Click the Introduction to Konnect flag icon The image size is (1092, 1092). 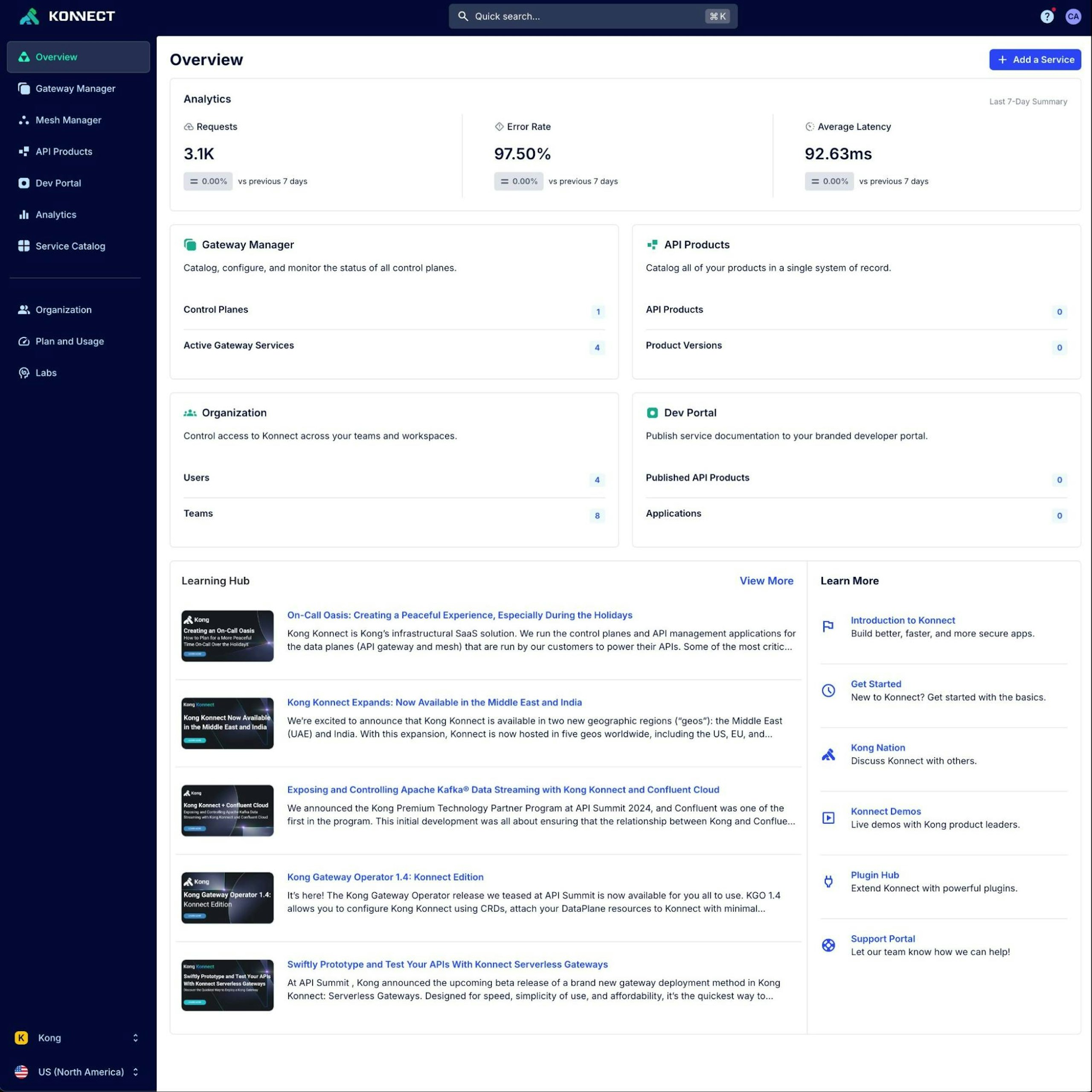coord(828,626)
